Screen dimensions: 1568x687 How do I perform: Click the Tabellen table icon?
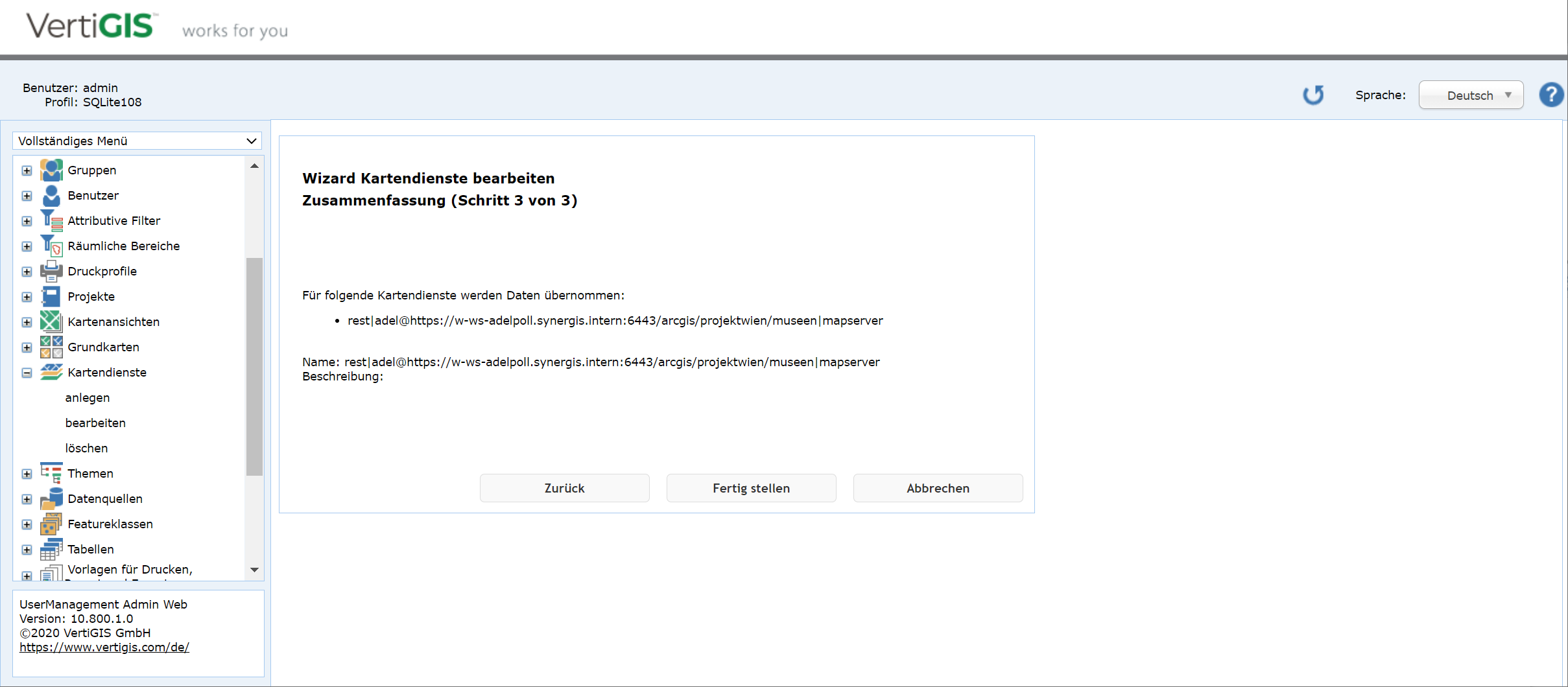click(51, 549)
